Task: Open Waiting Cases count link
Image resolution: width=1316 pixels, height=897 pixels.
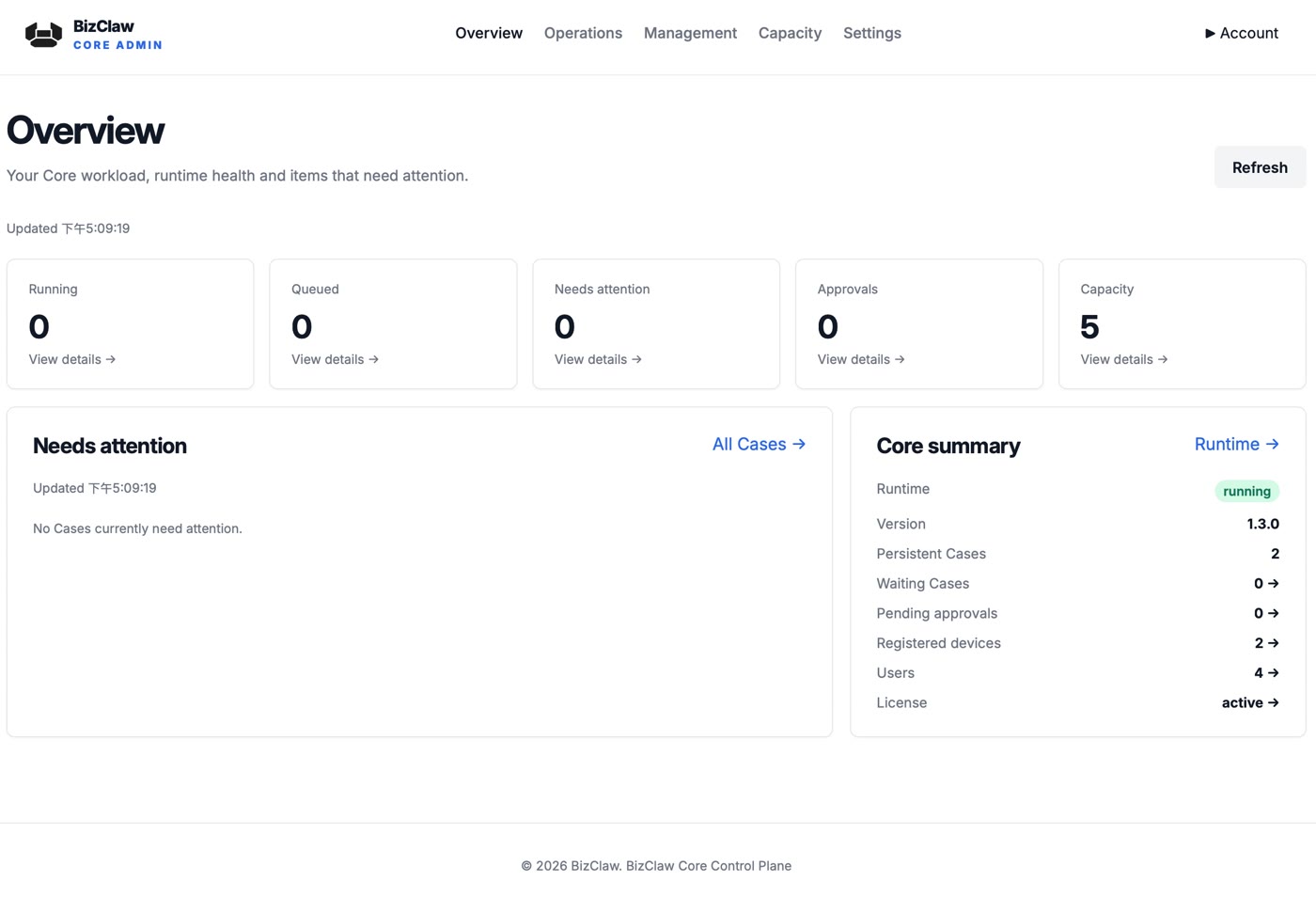Action: [x=1266, y=584]
